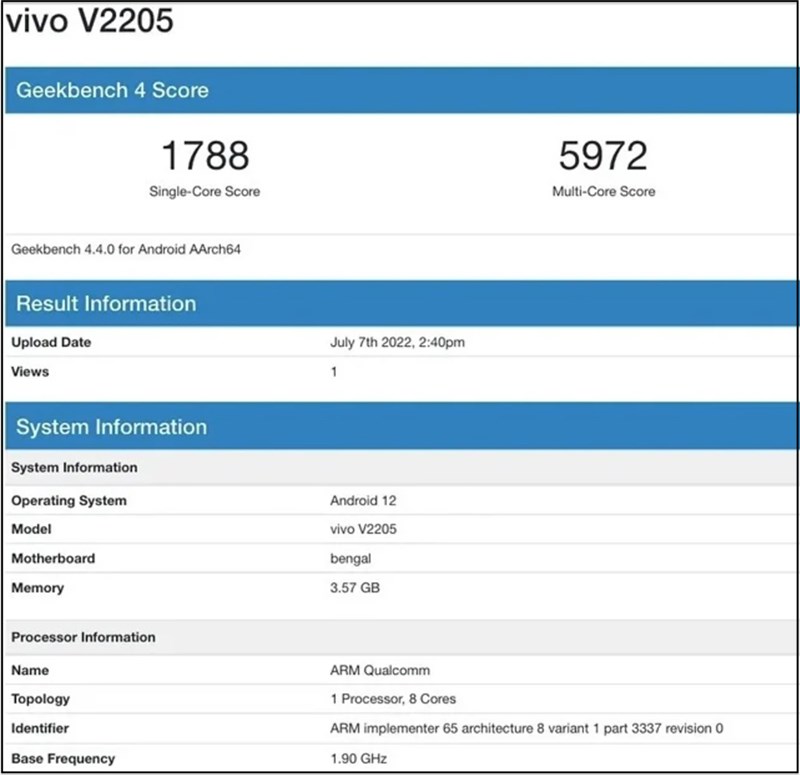
Task: Click the Single-Core Score label
Action: click(205, 191)
